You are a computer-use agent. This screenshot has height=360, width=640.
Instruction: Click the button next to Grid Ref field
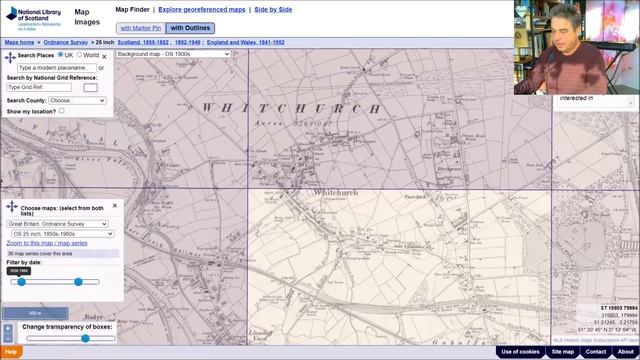90,87
